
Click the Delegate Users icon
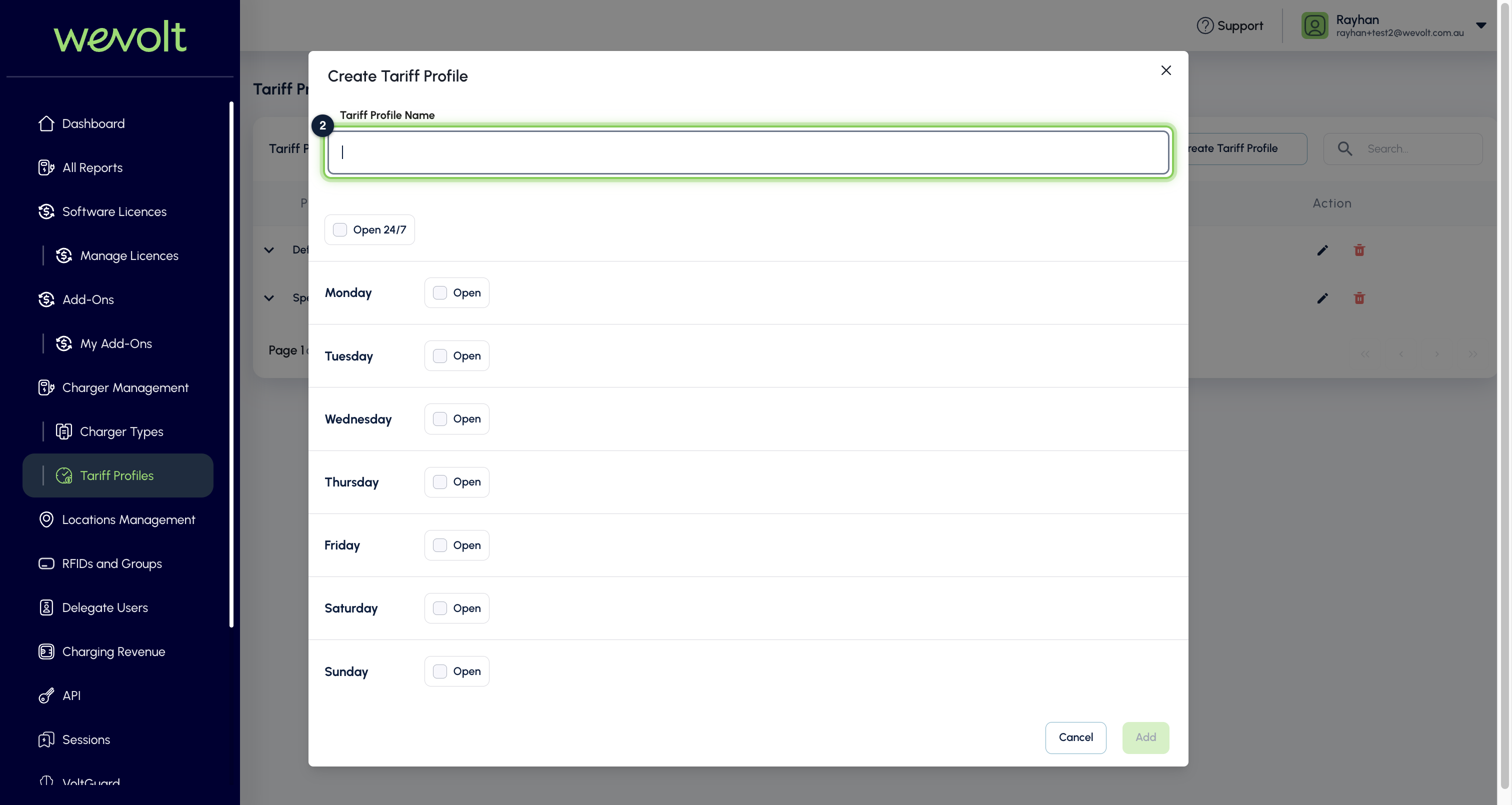[x=46, y=607]
